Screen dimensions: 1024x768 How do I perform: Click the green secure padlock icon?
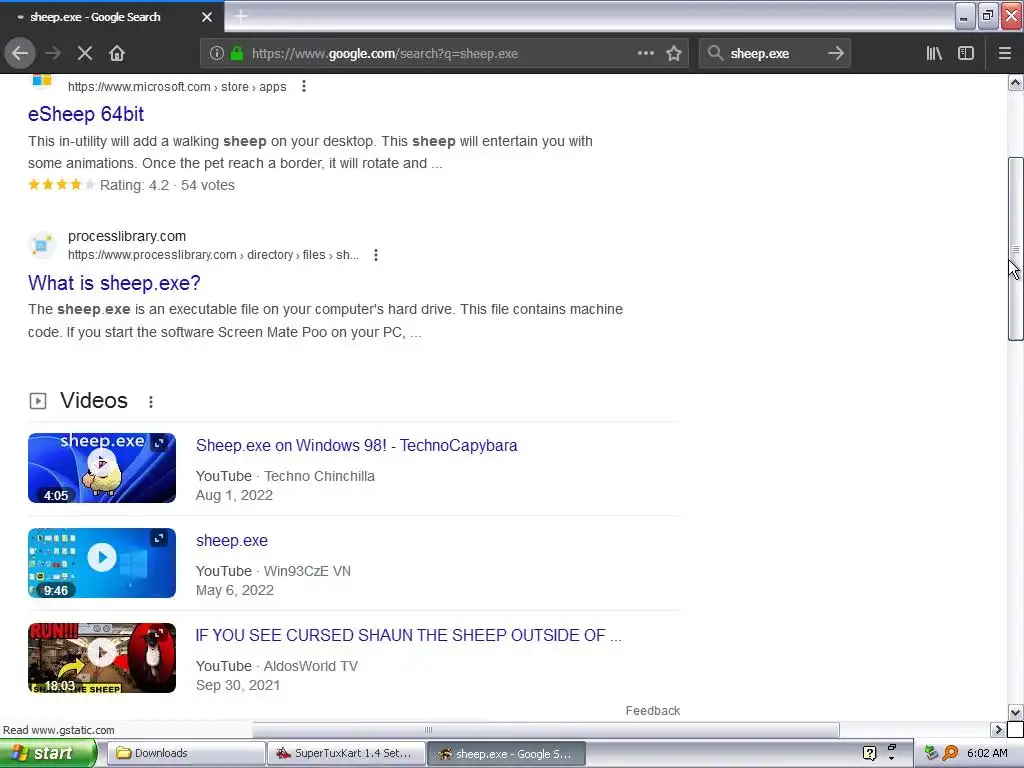[x=236, y=54]
